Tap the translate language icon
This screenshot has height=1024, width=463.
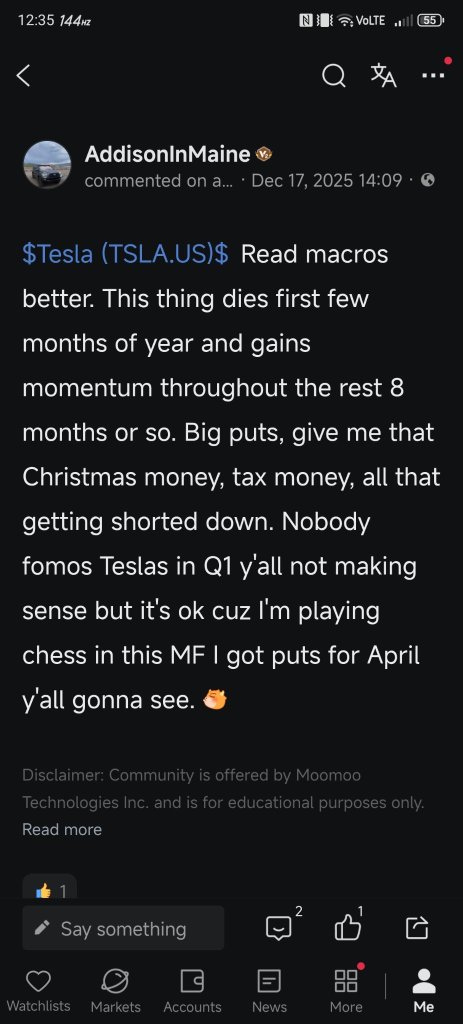(383, 76)
